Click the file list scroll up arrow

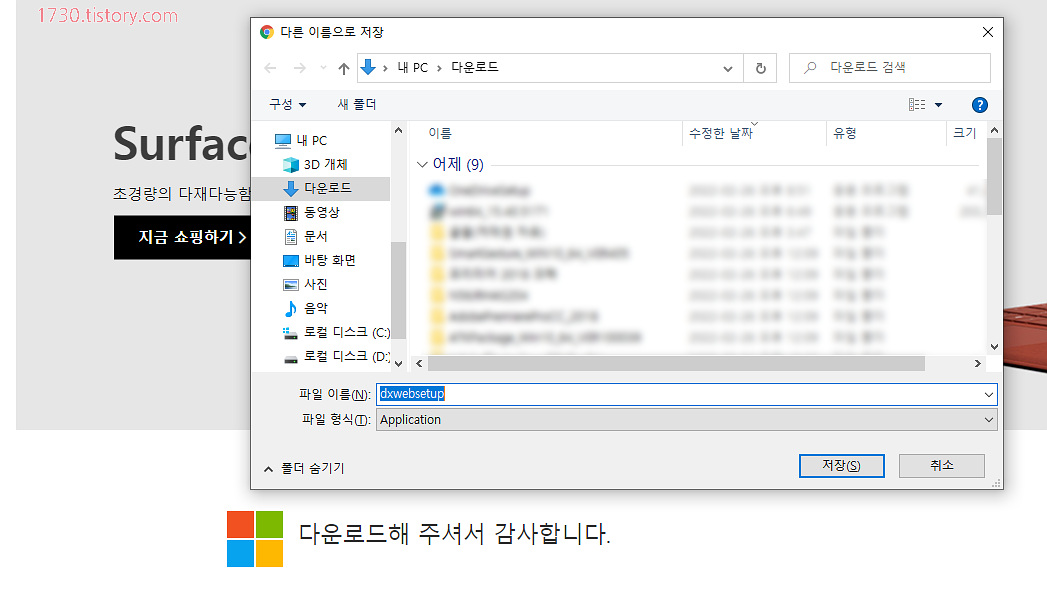994,131
